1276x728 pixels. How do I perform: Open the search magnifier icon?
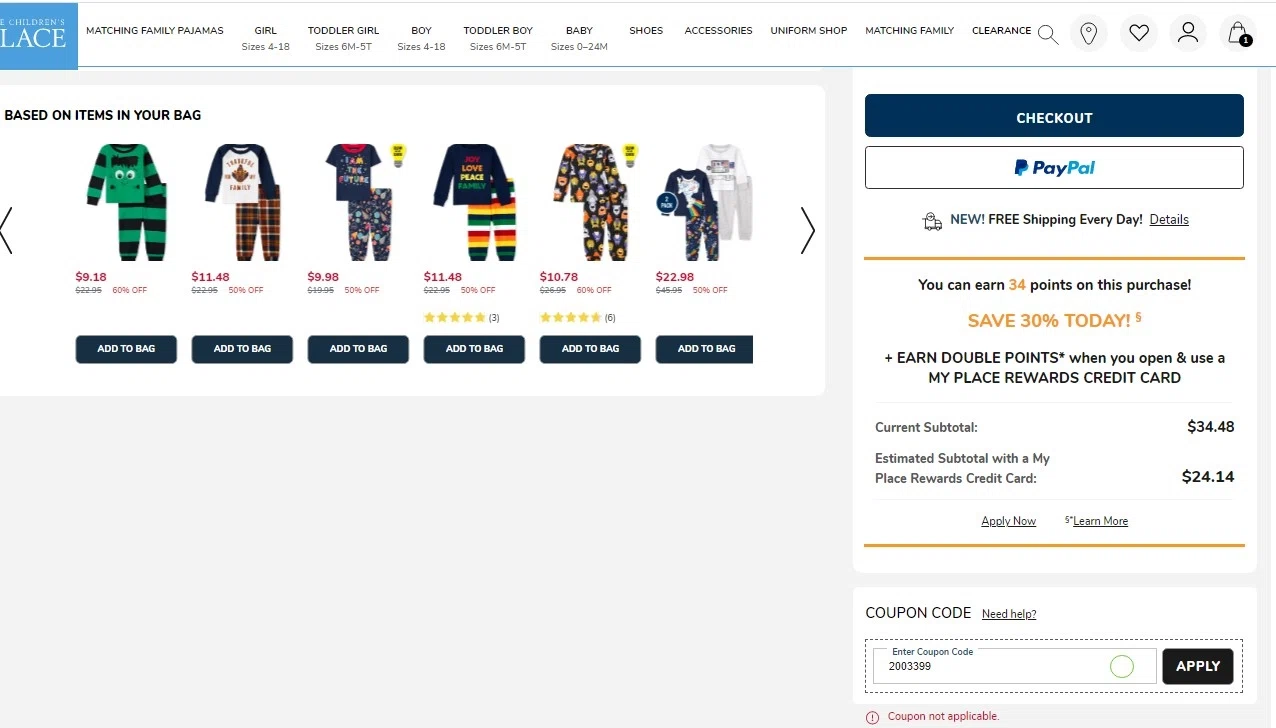pos(1047,34)
